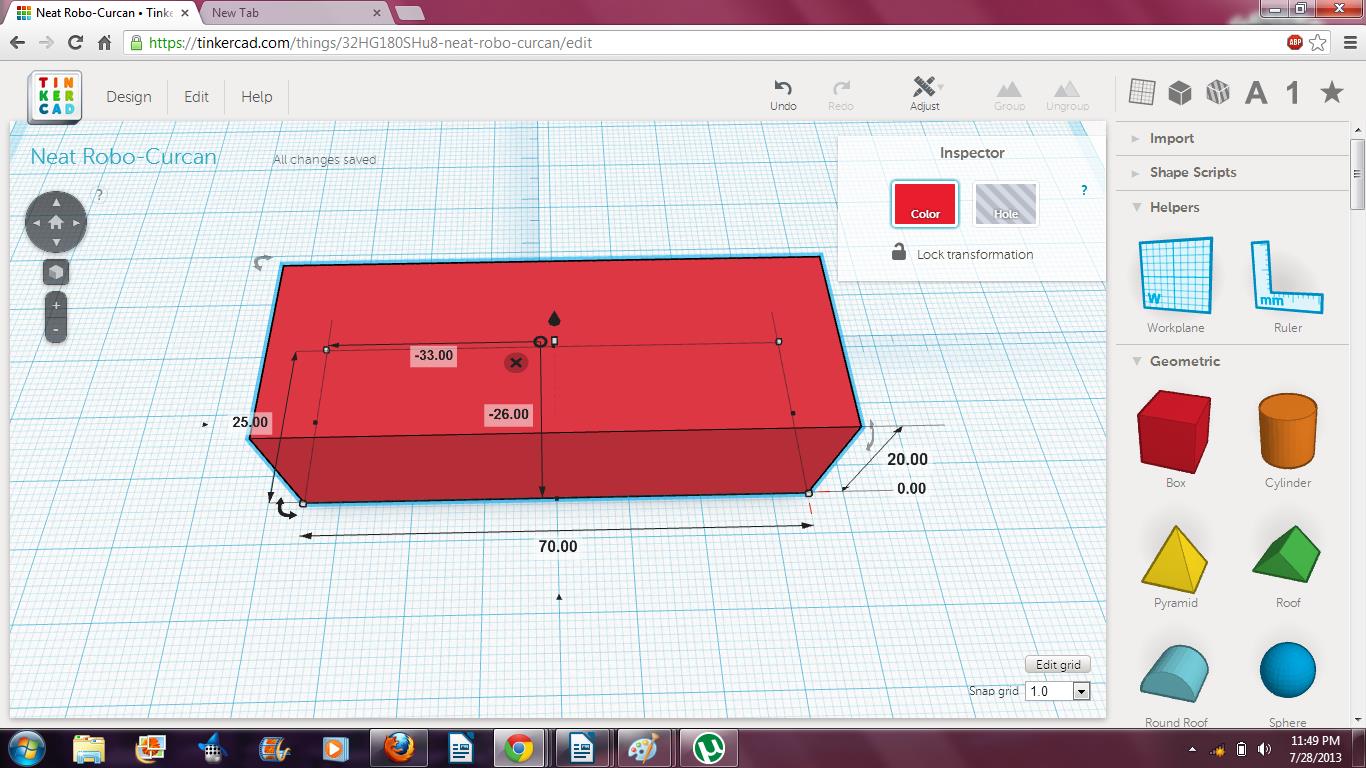Orbit view left with the left arrow
This screenshot has height=768, width=1366.
pyautogui.click(x=35, y=222)
